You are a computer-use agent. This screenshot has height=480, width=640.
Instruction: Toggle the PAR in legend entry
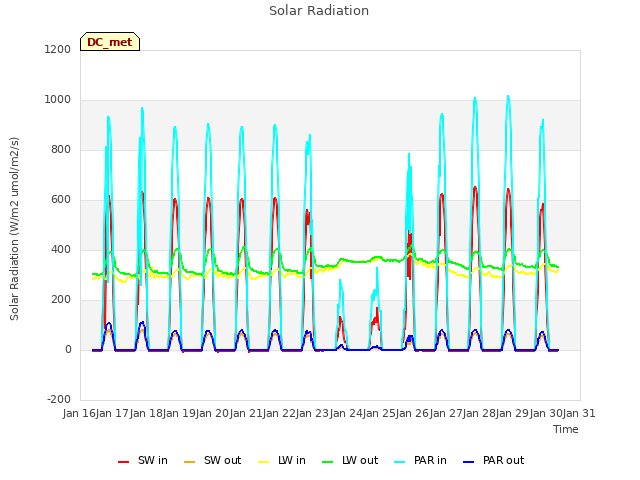click(x=421, y=460)
